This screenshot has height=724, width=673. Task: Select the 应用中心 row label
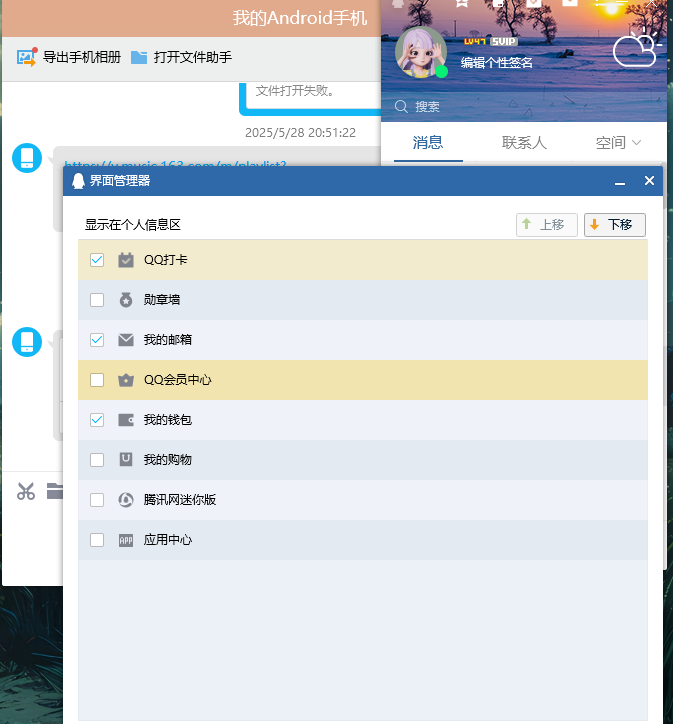click(168, 540)
